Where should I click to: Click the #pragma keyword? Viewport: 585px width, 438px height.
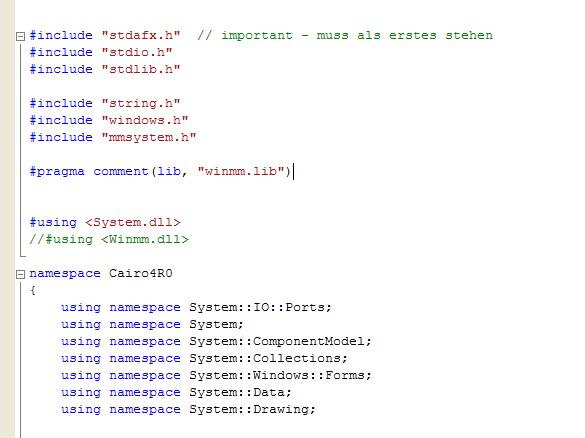57,172
